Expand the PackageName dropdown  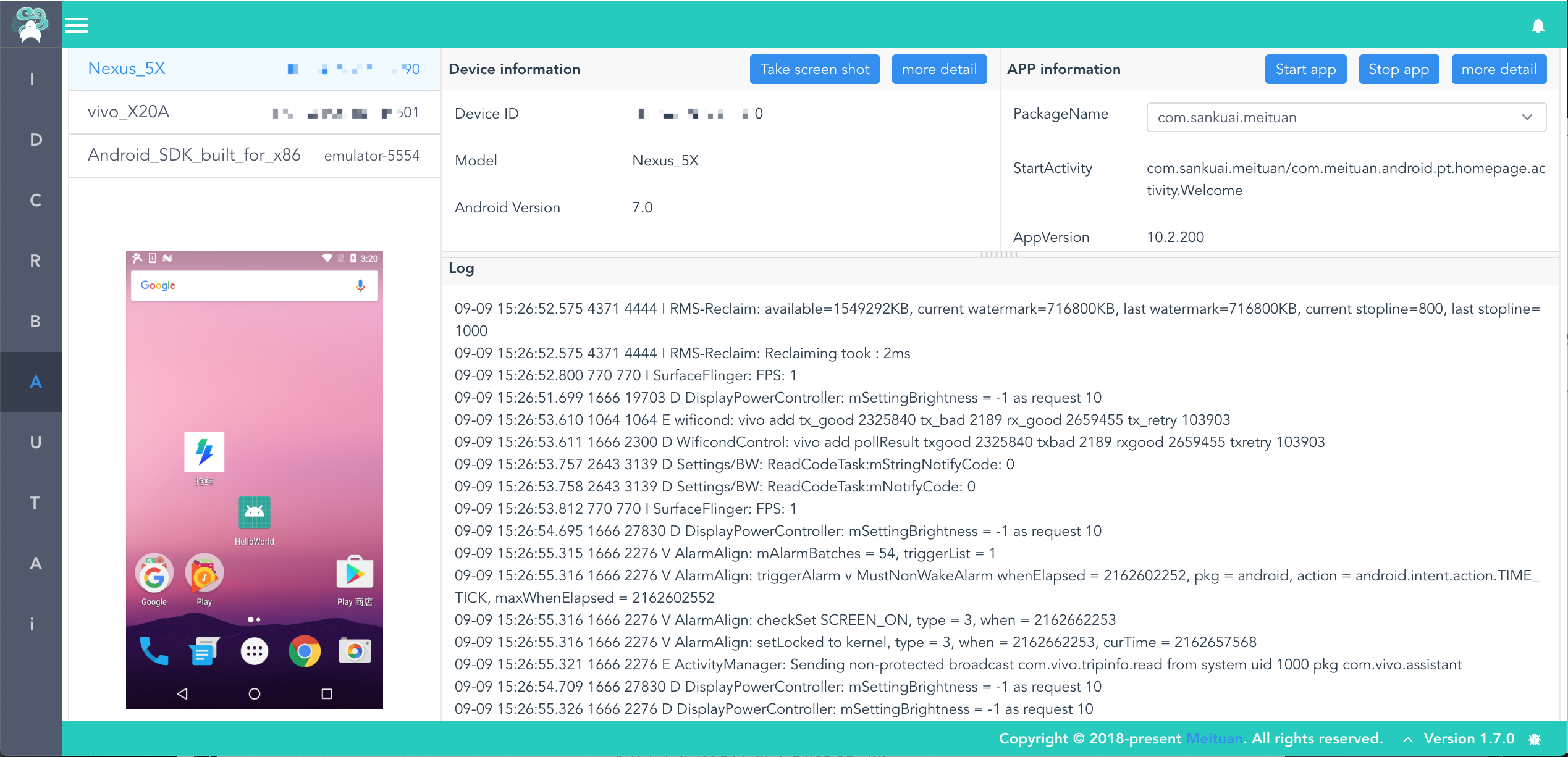coord(1527,117)
